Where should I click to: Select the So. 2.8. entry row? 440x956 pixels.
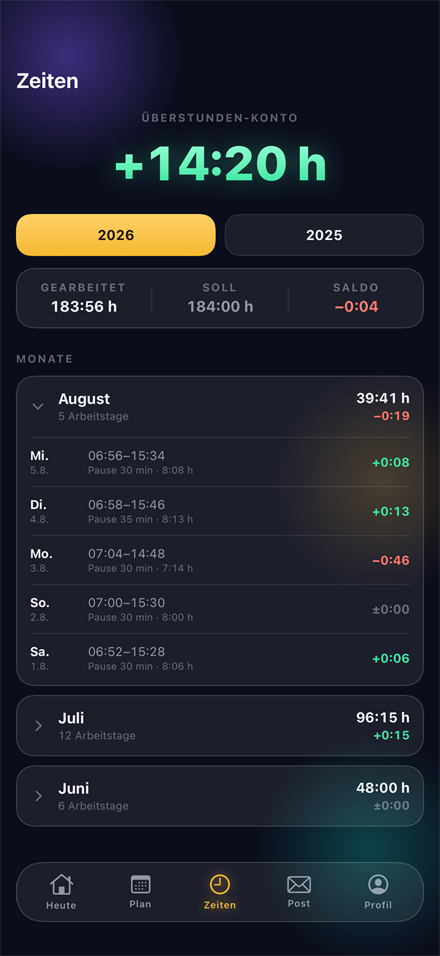[x=220, y=609]
